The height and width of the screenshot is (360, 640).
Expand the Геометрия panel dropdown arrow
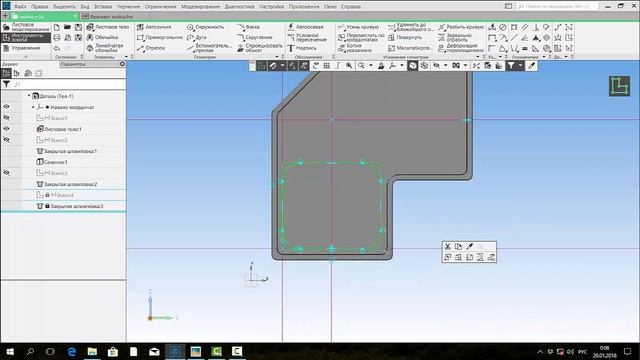coord(277,57)
